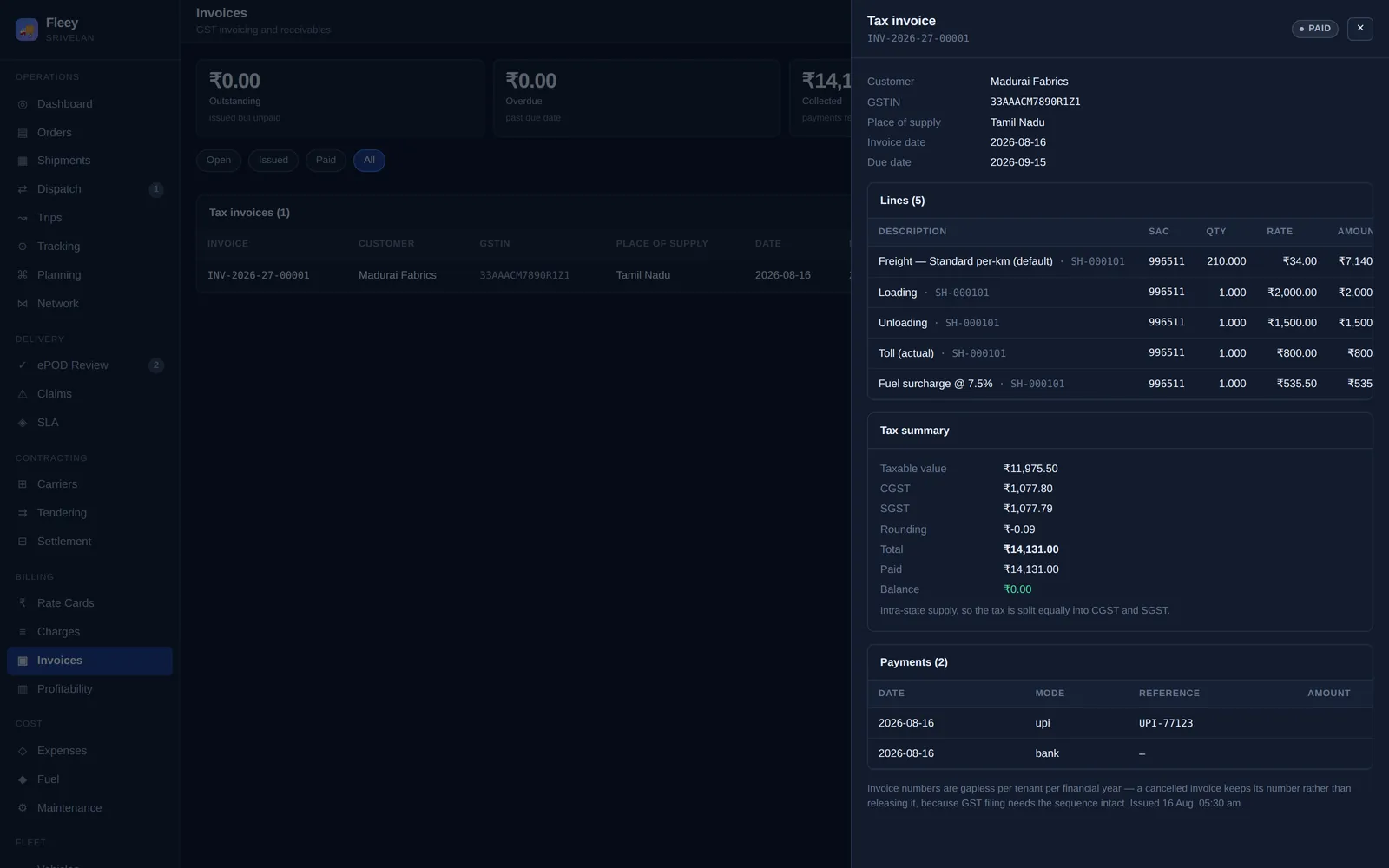The image size is (1389, 868).
Task: Click the bank payment row
Action: 1120,753
